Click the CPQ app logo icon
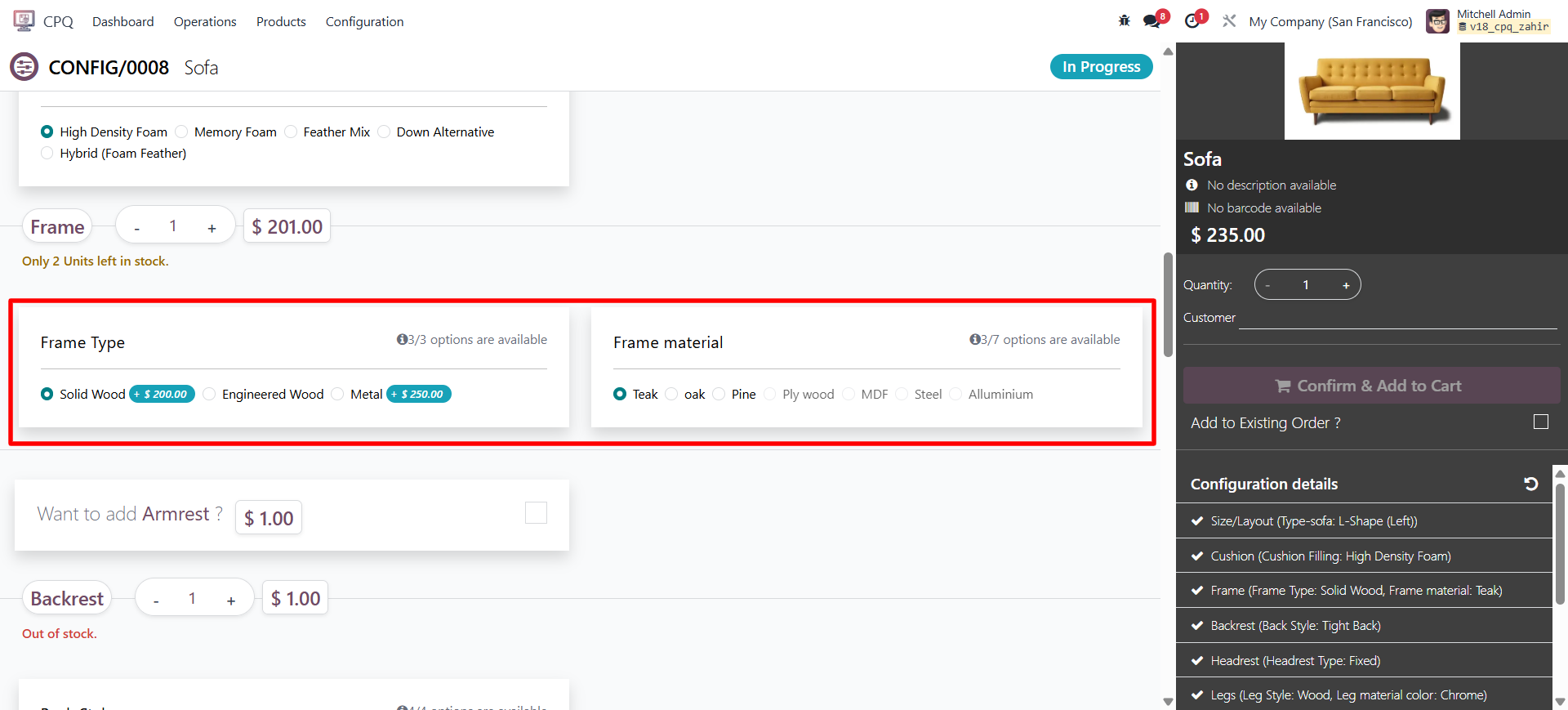This screenshot has width=1568, height=710. point(24,21)
